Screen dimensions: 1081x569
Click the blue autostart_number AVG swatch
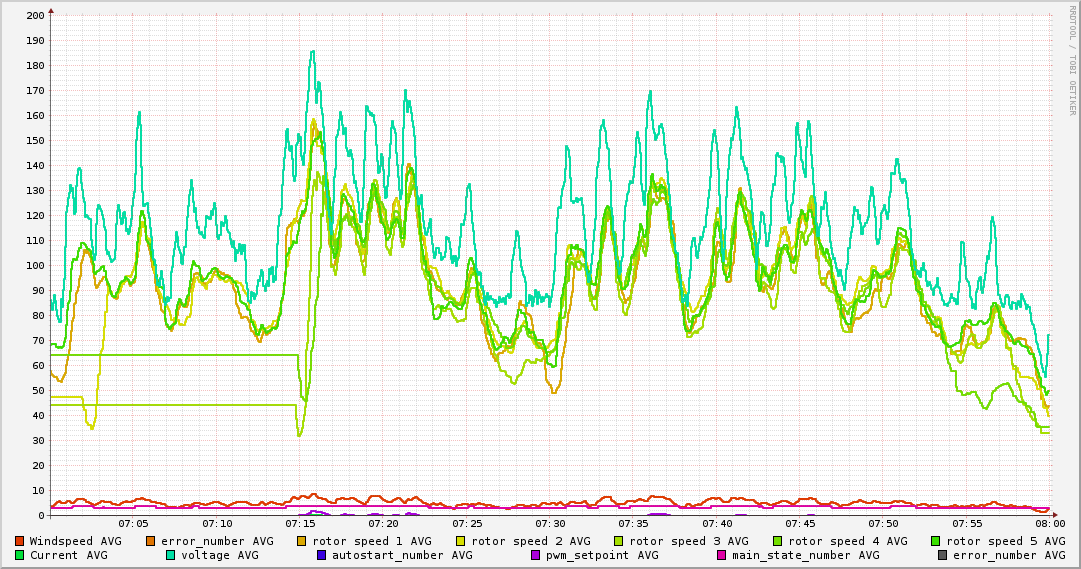[x=321, y=555]
